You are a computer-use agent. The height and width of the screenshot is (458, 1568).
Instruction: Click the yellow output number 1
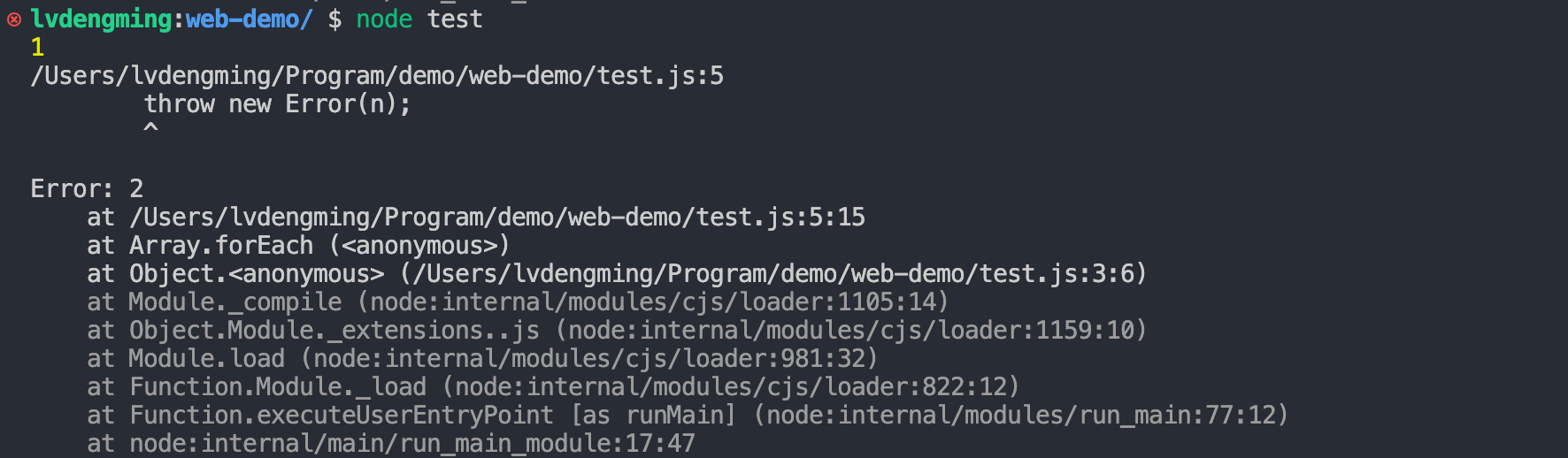pyautogui.click(x=37, y=48)
